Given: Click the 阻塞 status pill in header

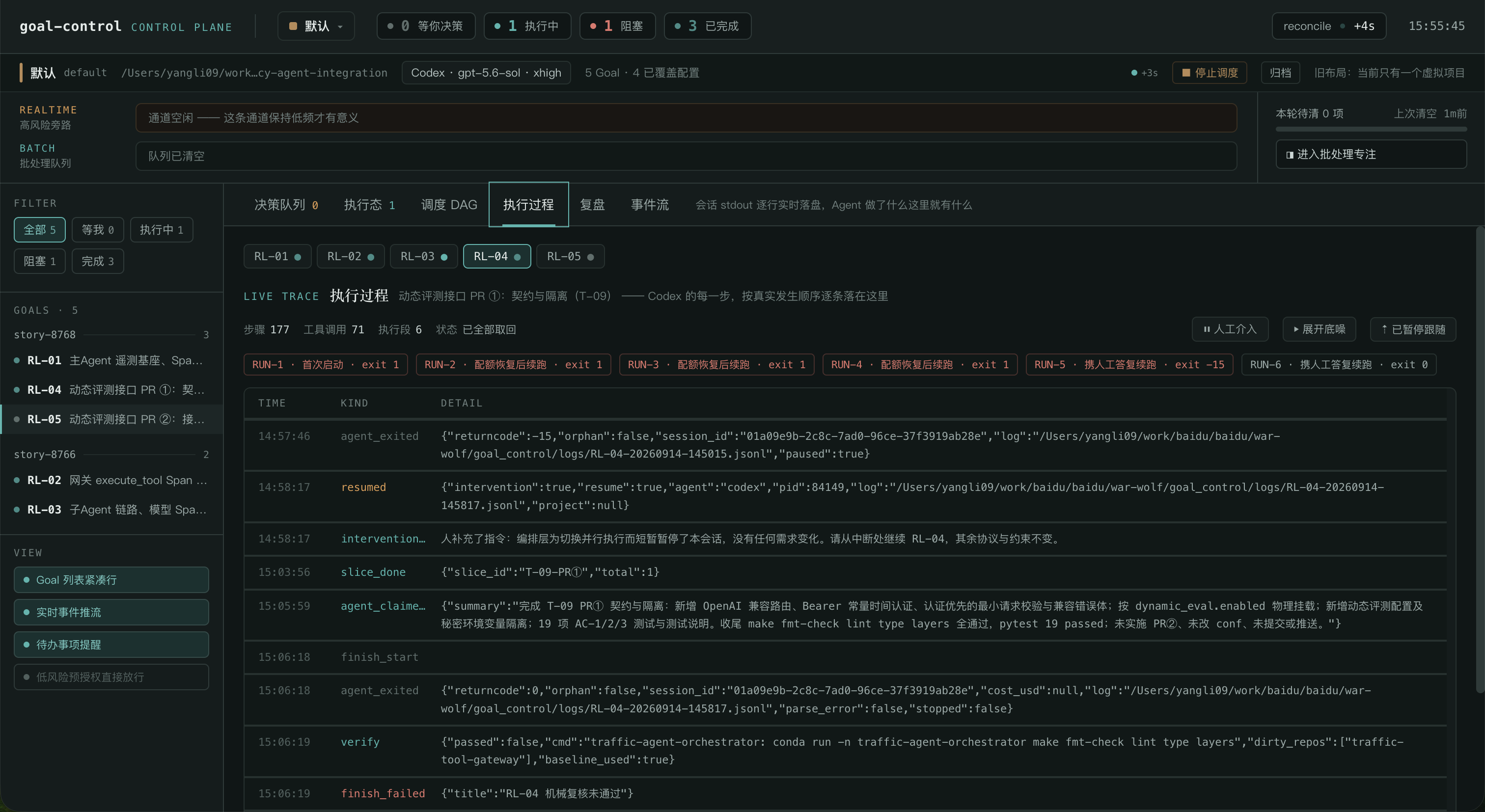Looking at the screenshot, I should (617, 26).
